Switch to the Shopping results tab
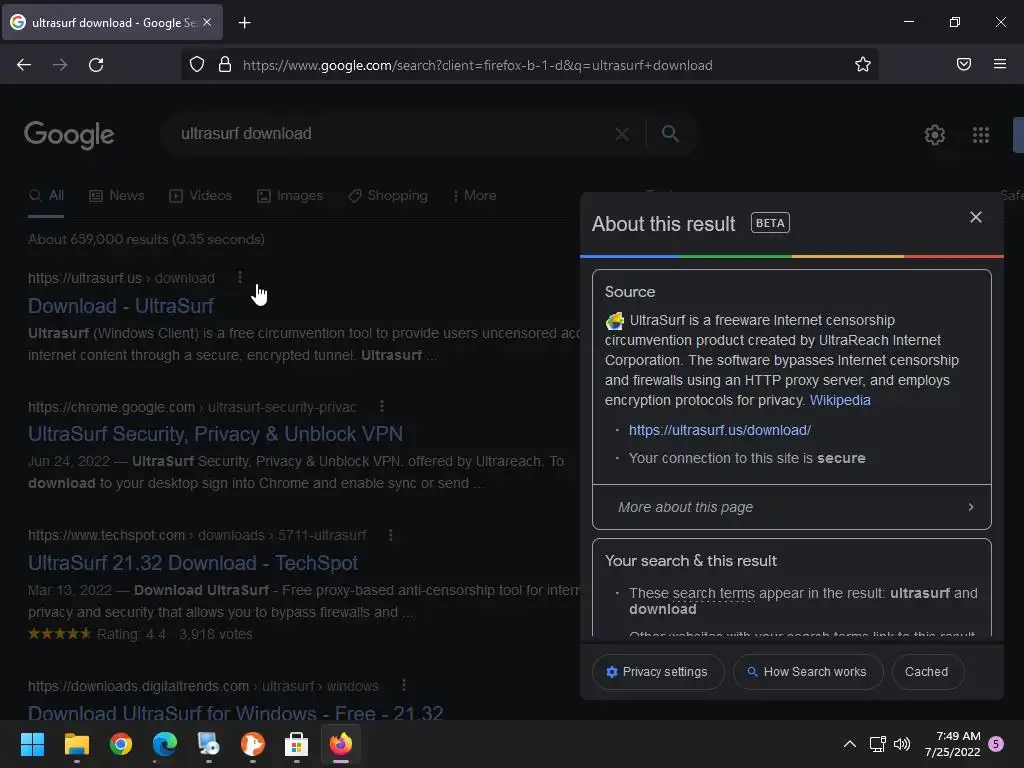Screen dimensions: 1024x768 click(x=388, y=195)
